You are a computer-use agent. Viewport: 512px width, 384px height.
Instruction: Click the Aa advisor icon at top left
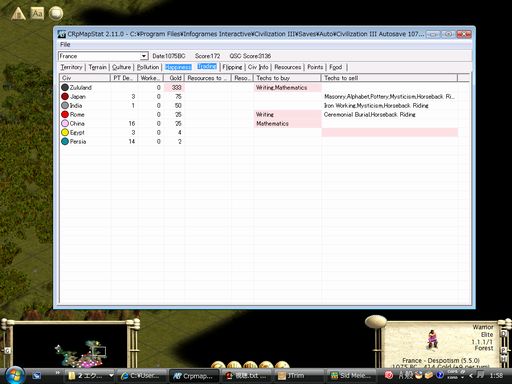click(x=37, y=13)
